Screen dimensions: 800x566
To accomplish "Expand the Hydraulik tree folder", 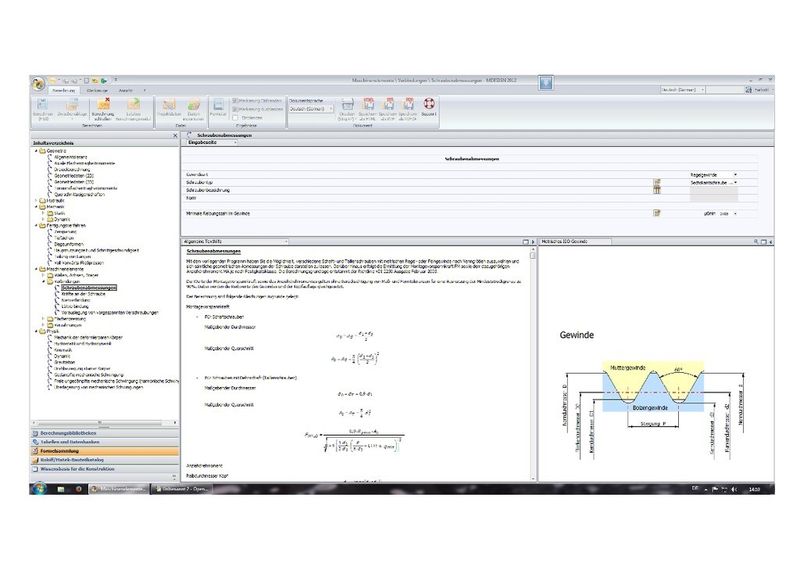I will pyautogui.click(x=36, y=201).
